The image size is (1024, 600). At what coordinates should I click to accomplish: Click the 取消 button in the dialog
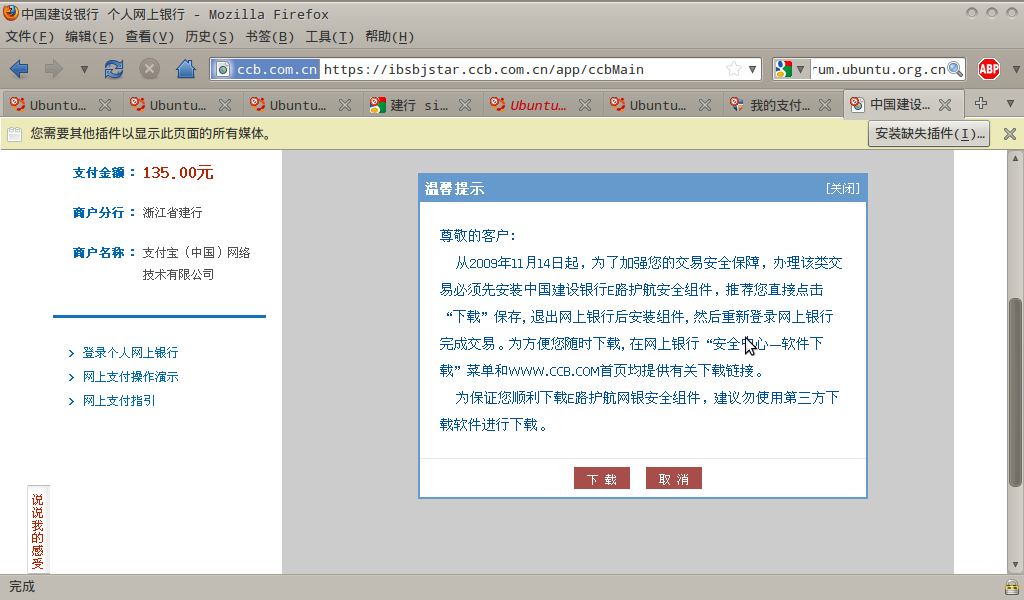(x=673, y=479)
